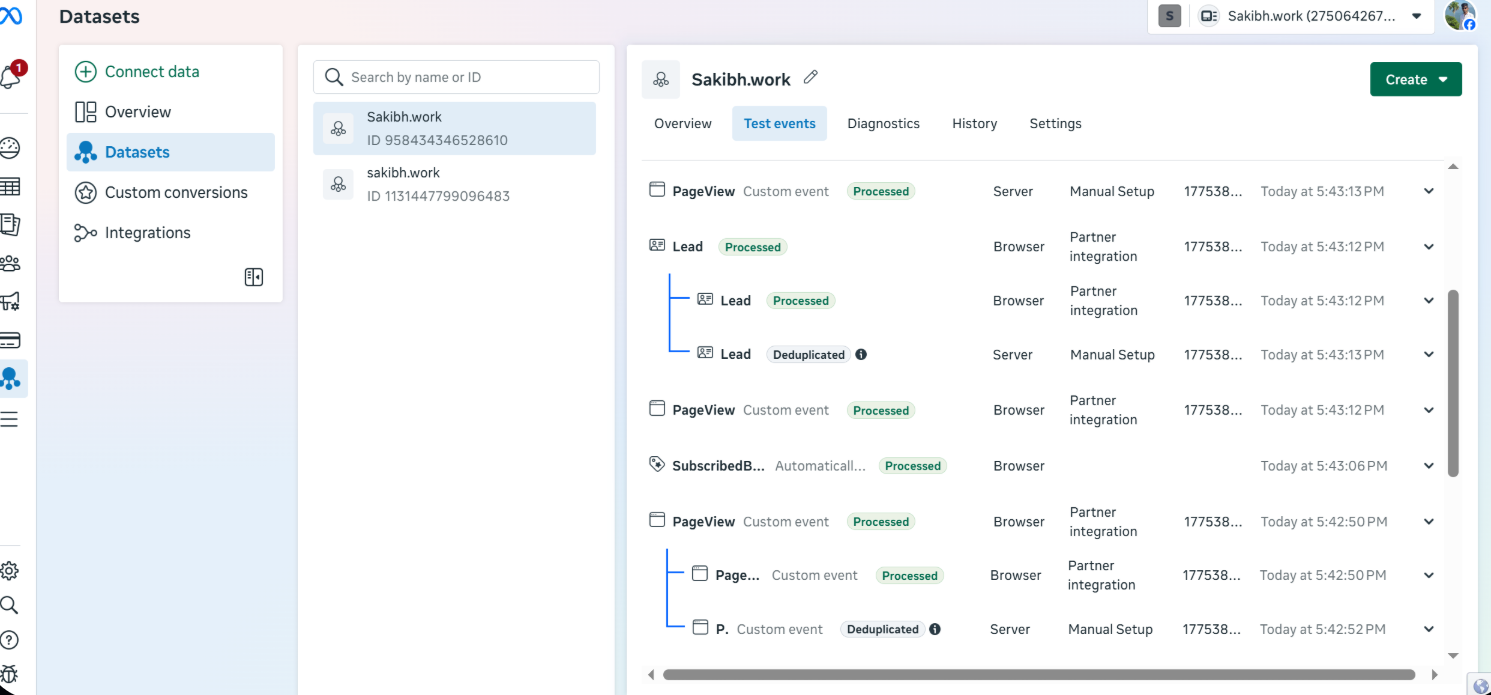Screen dimensions: 1491x695
Task: Click the horizontal scrollbar under events table
Action: [1038, 675]
